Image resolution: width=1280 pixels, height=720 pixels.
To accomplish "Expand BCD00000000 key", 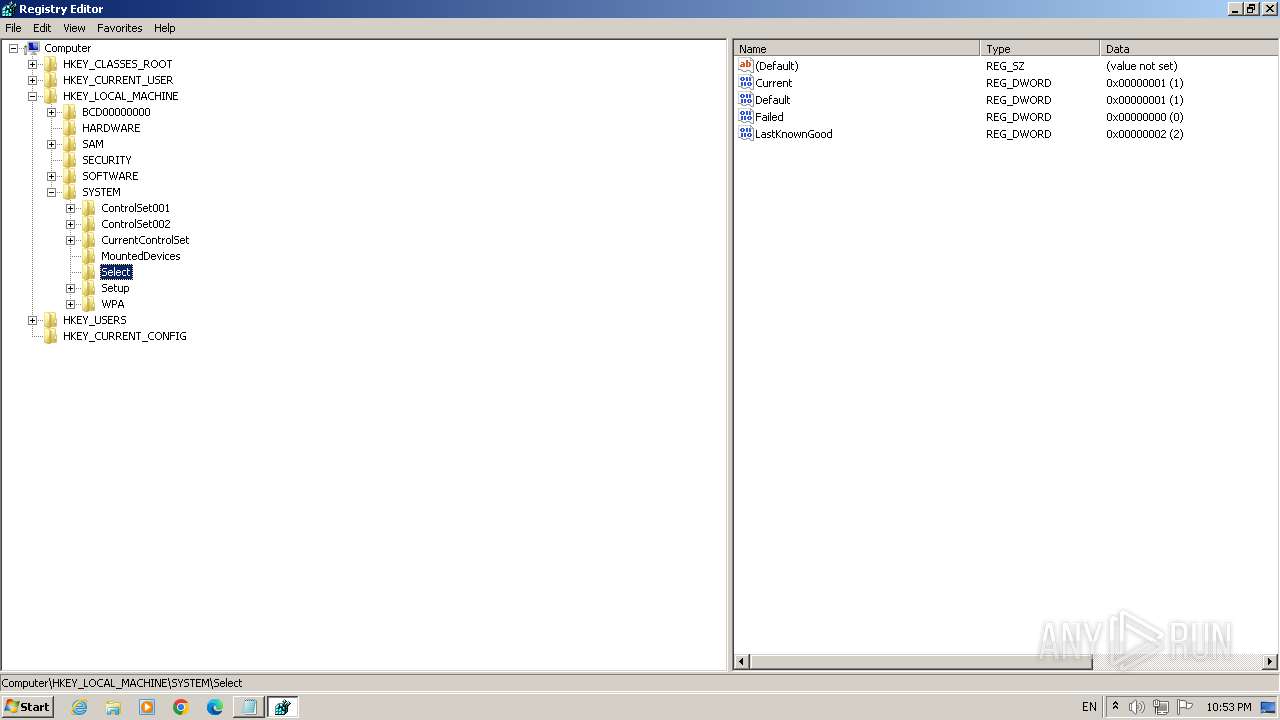I will click(52, 112).
